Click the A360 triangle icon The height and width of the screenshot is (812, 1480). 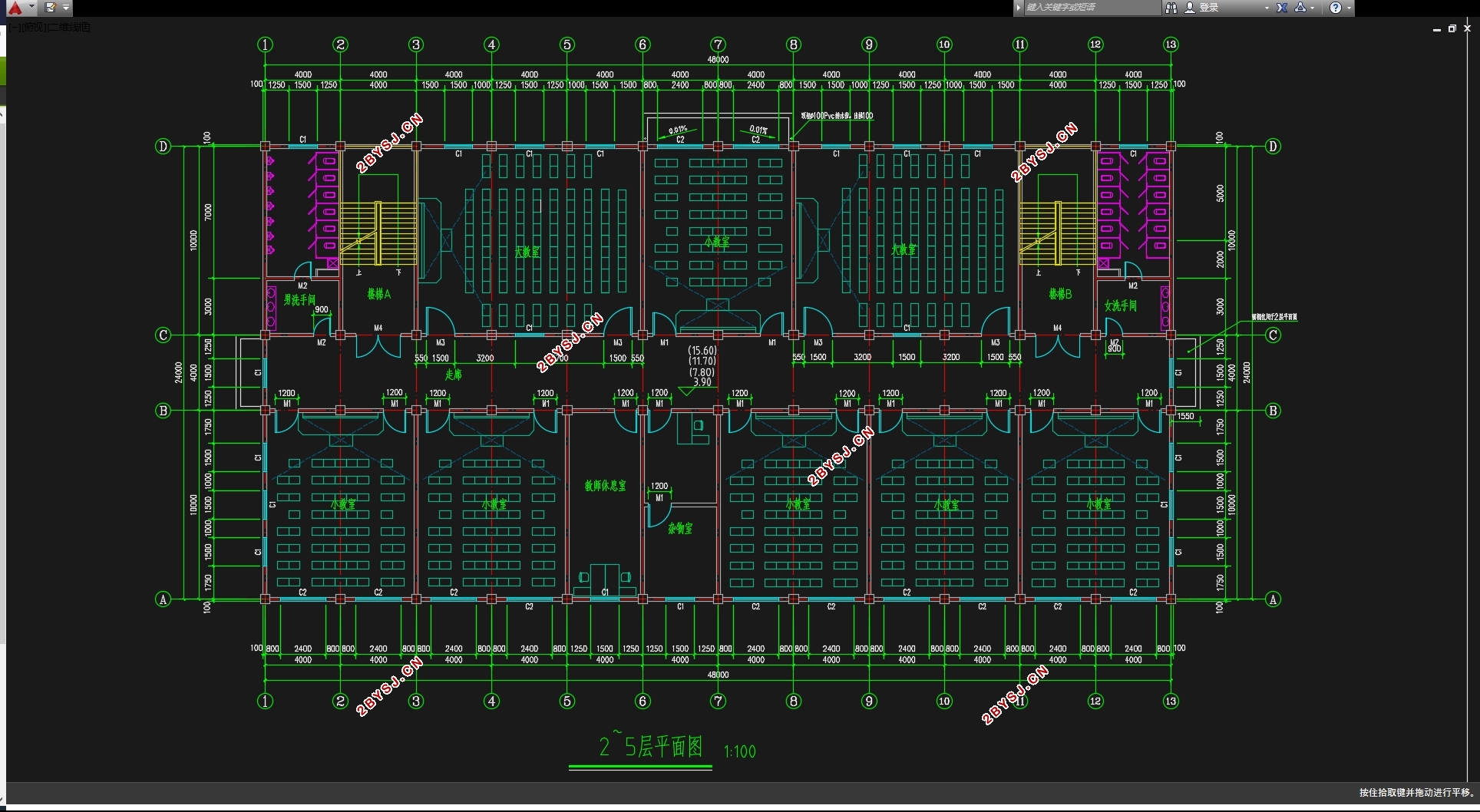(x=1300, y=8)
